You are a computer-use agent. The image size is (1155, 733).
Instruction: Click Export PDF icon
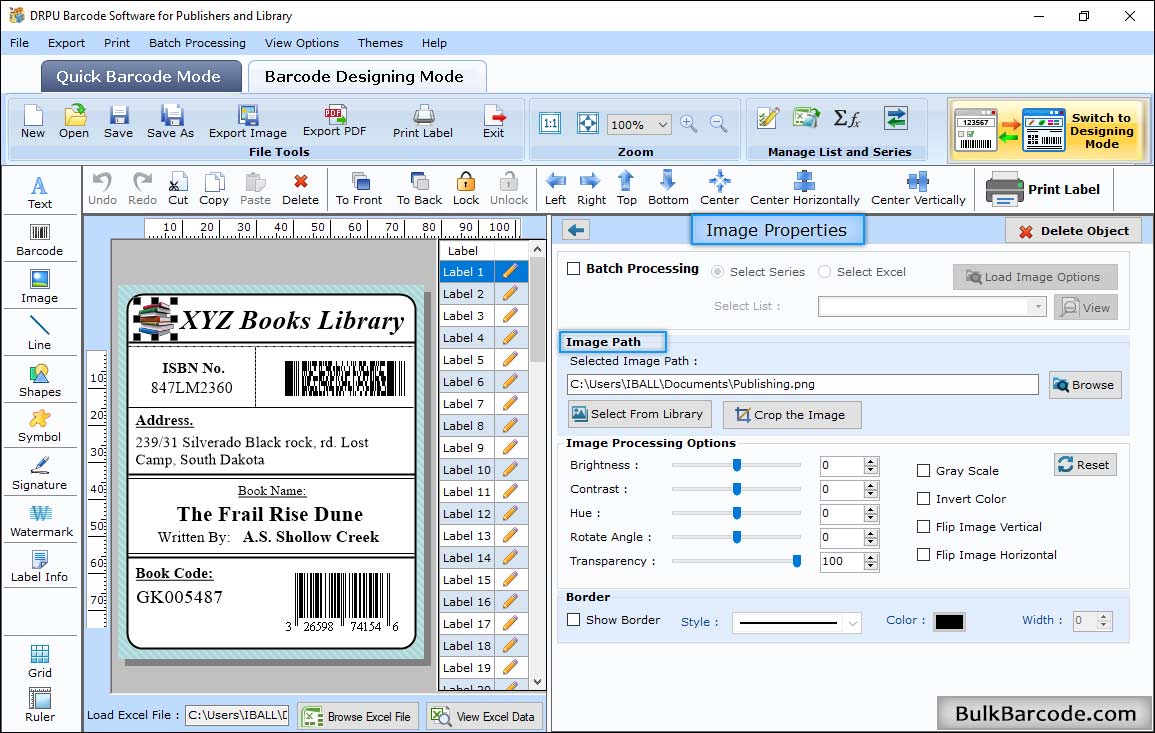point(334,121)
